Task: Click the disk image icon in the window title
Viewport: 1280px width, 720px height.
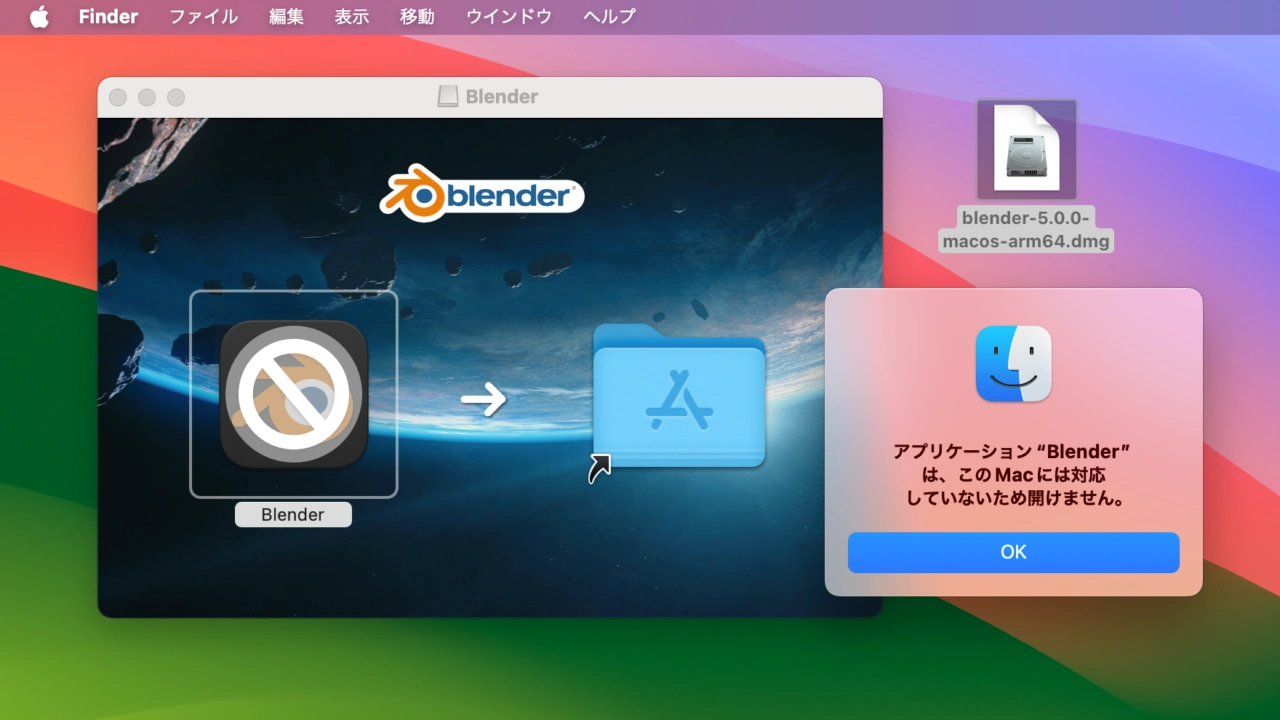Action: 446,96
